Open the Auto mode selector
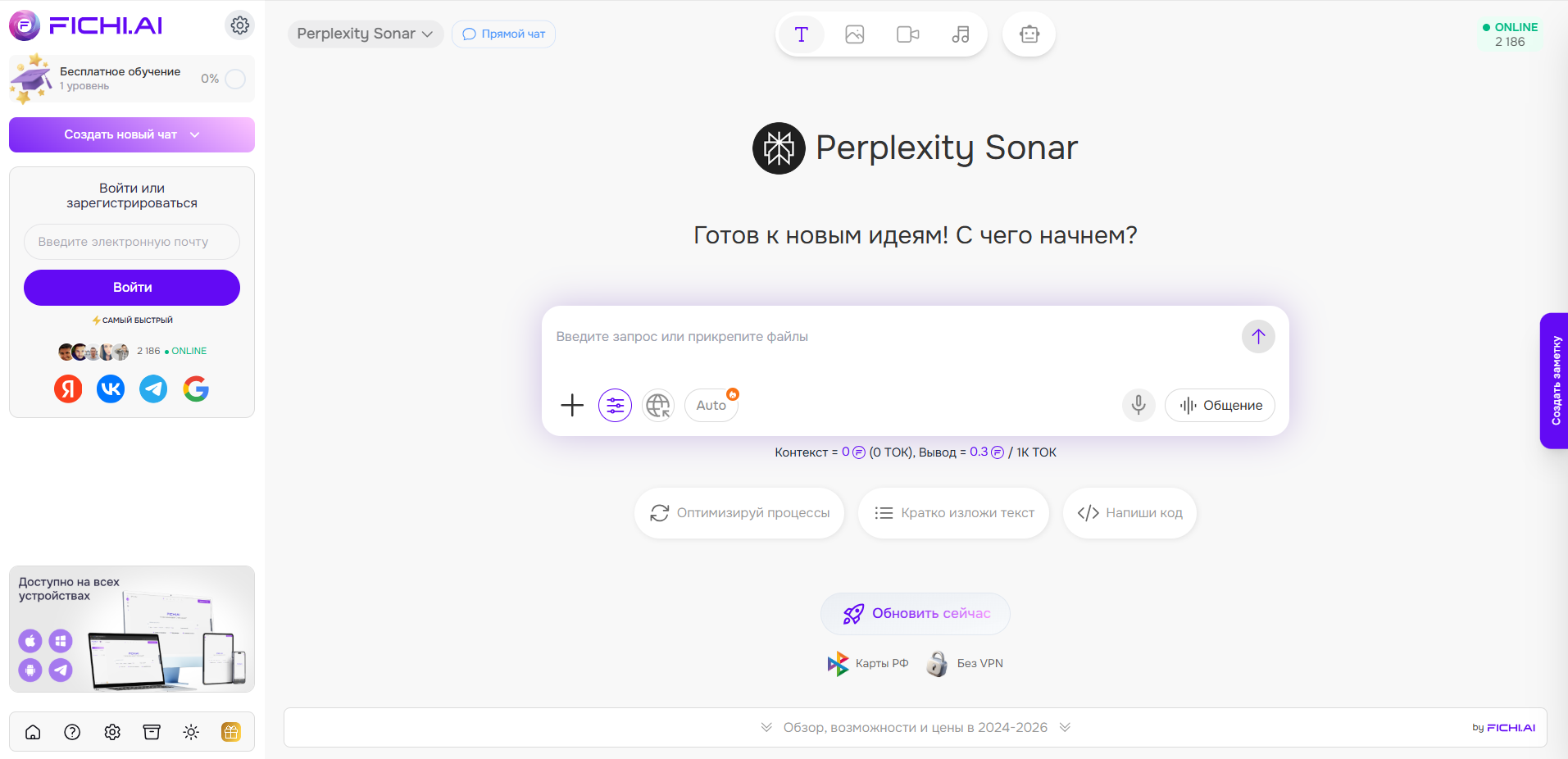Image resolution: width=1568 pixels, height=759 pixels. [x=711, y=405]
